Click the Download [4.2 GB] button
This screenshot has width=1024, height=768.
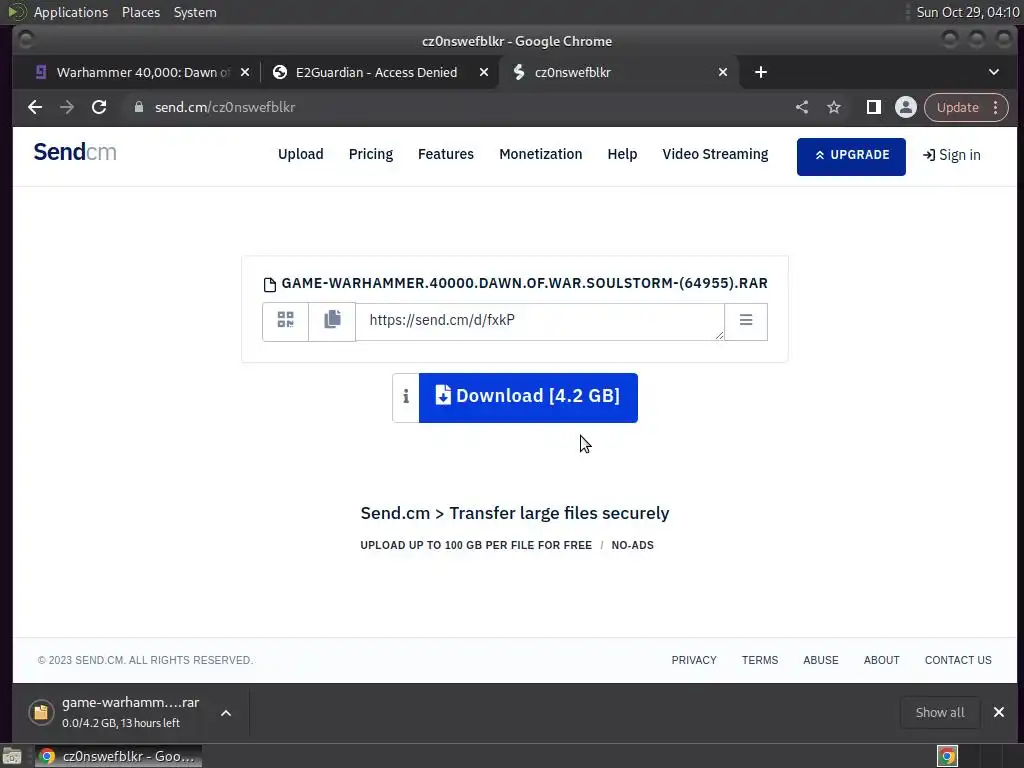(528, 397)
